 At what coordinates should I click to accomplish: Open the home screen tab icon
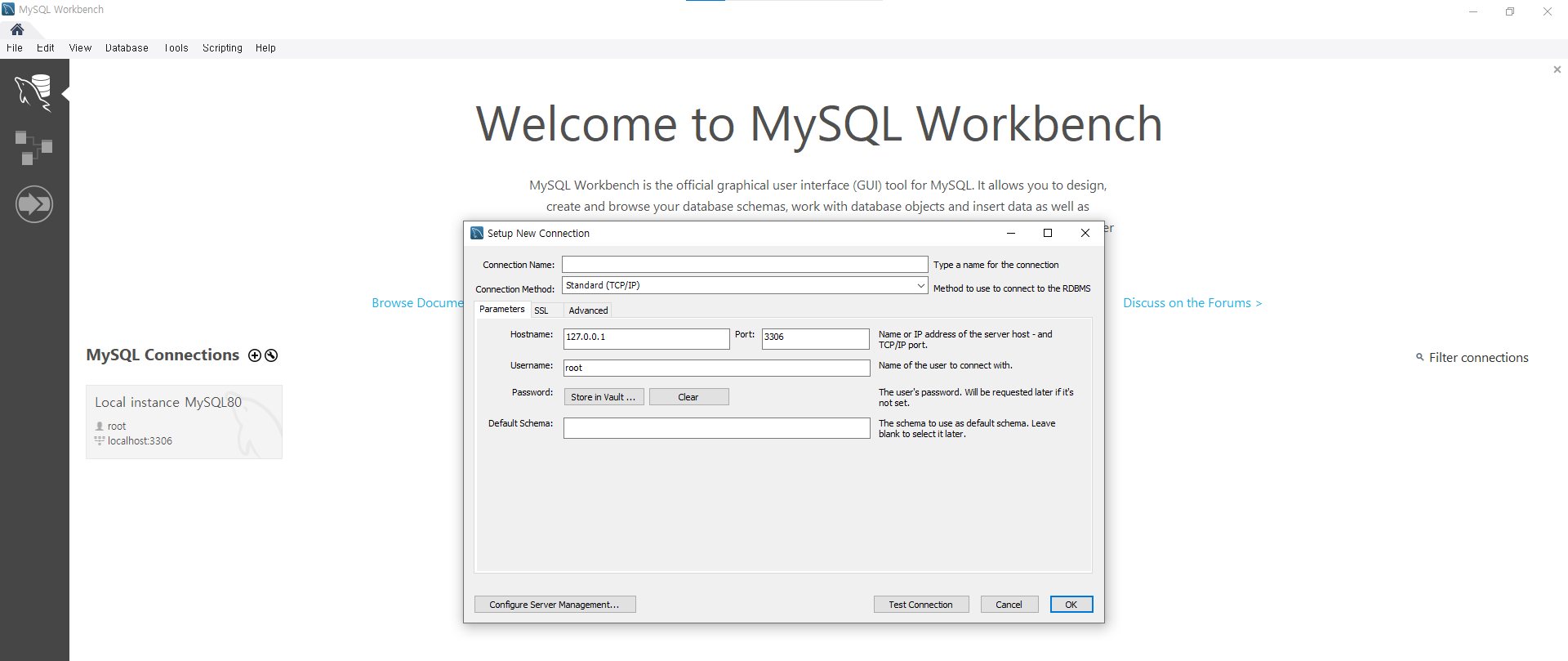pyautogui.click(x=17, y=29)
